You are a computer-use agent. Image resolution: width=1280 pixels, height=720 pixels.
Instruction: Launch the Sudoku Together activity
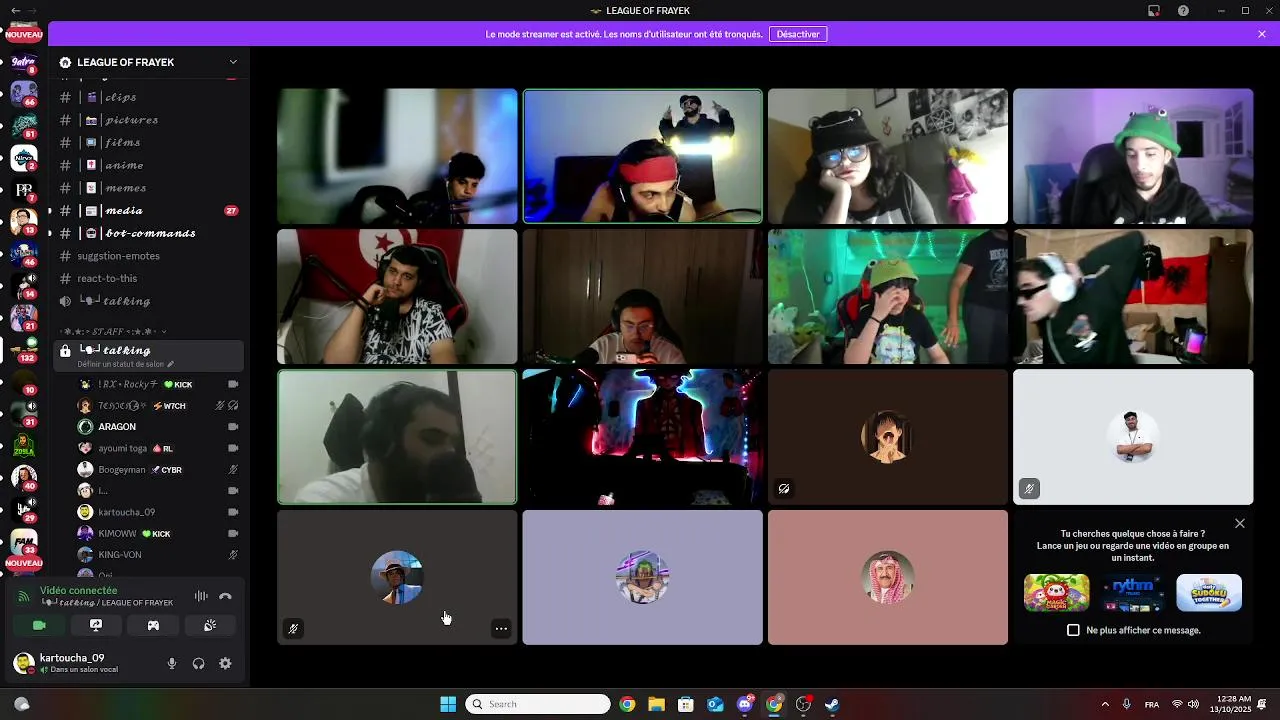pos(1209,593)
